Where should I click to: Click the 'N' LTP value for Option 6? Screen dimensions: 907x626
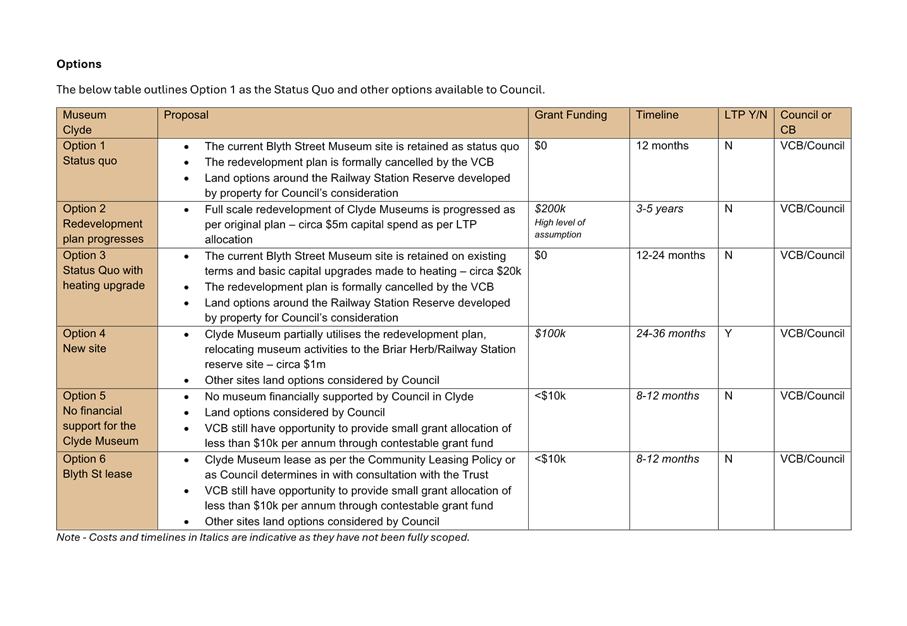pos(728,459)
